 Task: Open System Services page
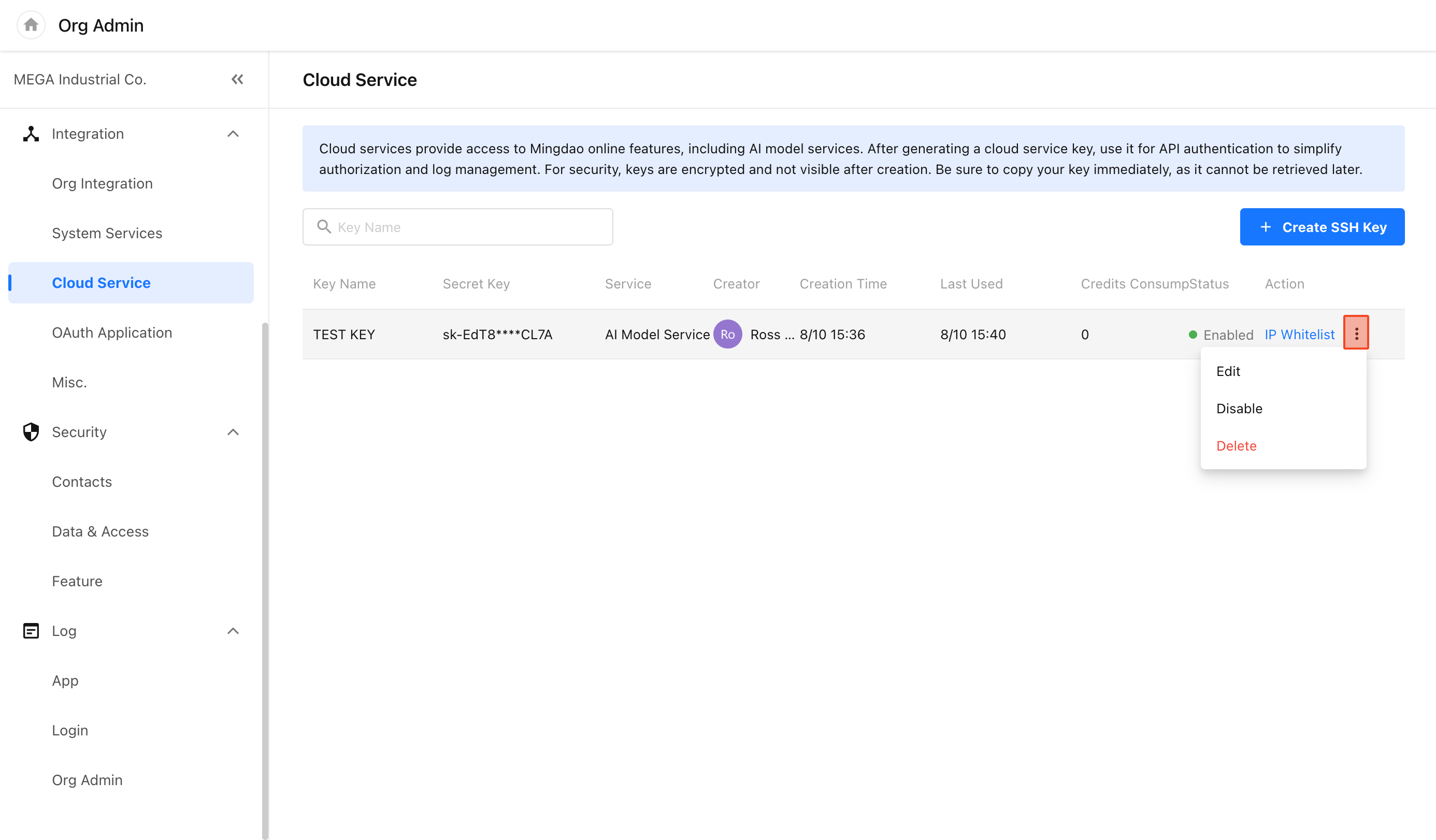(x=107, y=234)
